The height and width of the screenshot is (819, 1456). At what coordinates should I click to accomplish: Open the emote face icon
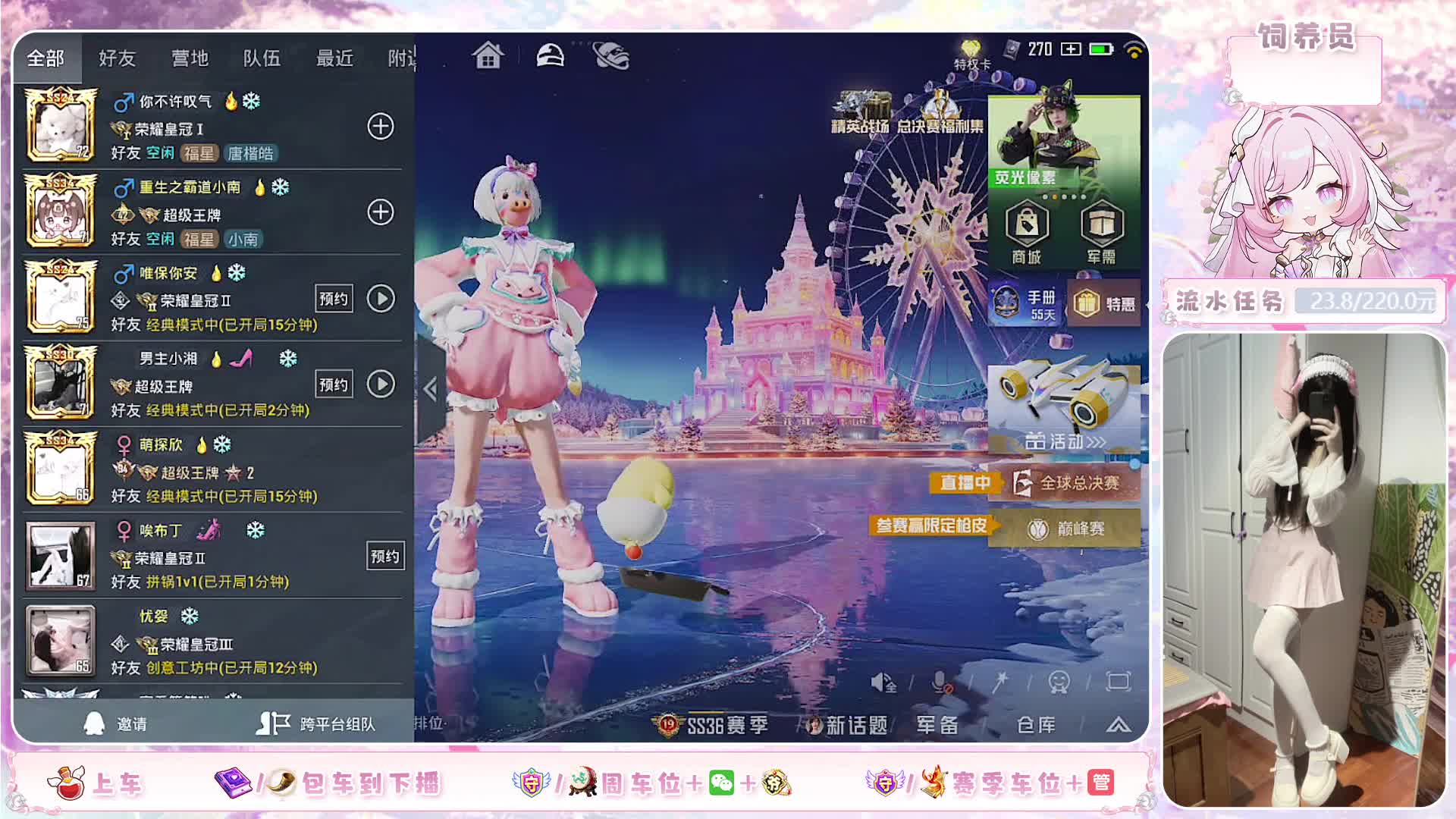(1059, 682)
